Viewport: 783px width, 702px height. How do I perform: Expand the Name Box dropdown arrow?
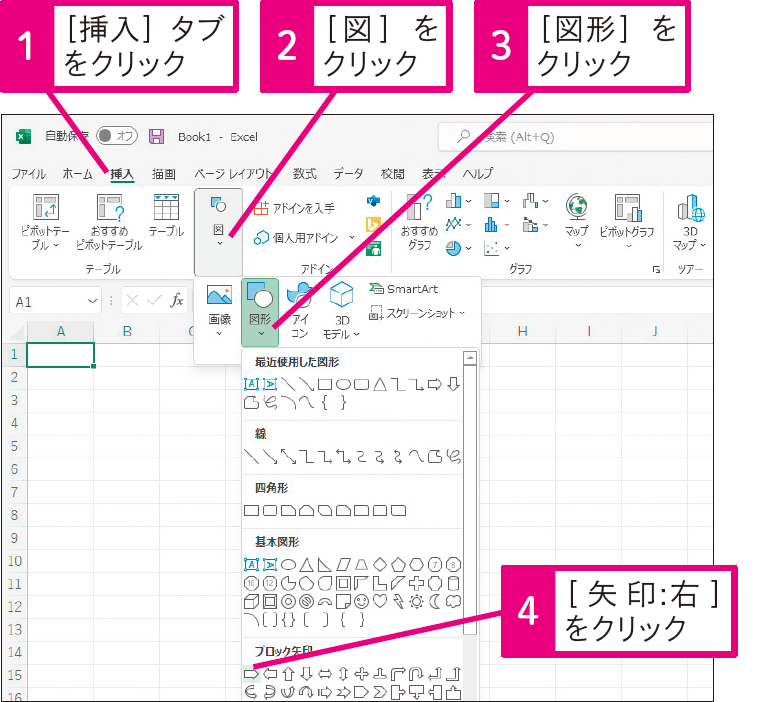coord(92,301)
